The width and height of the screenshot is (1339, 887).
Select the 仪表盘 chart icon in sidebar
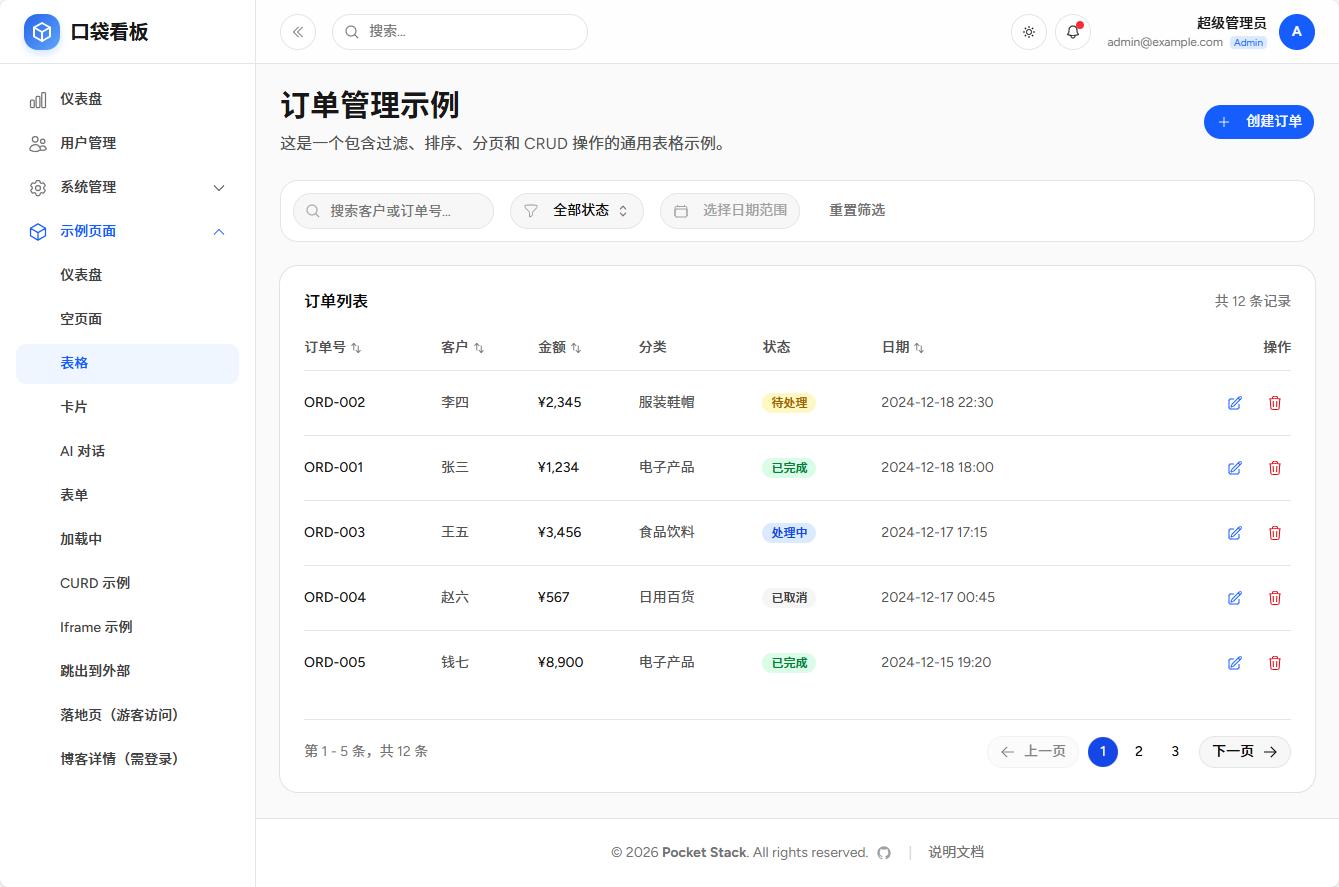(37, 99)
